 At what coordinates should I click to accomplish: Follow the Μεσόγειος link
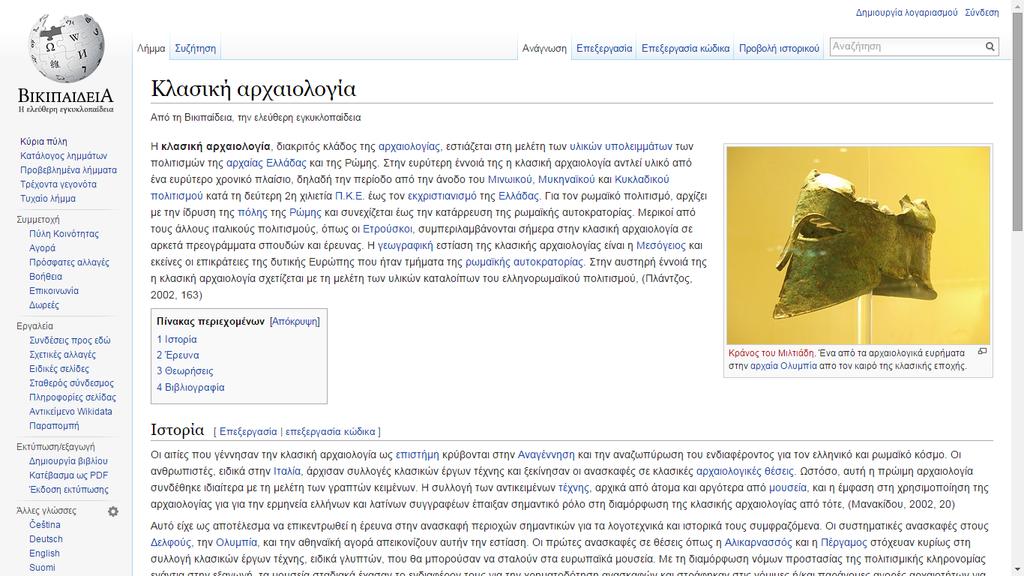pyautogui.click(x=661, y=246)
